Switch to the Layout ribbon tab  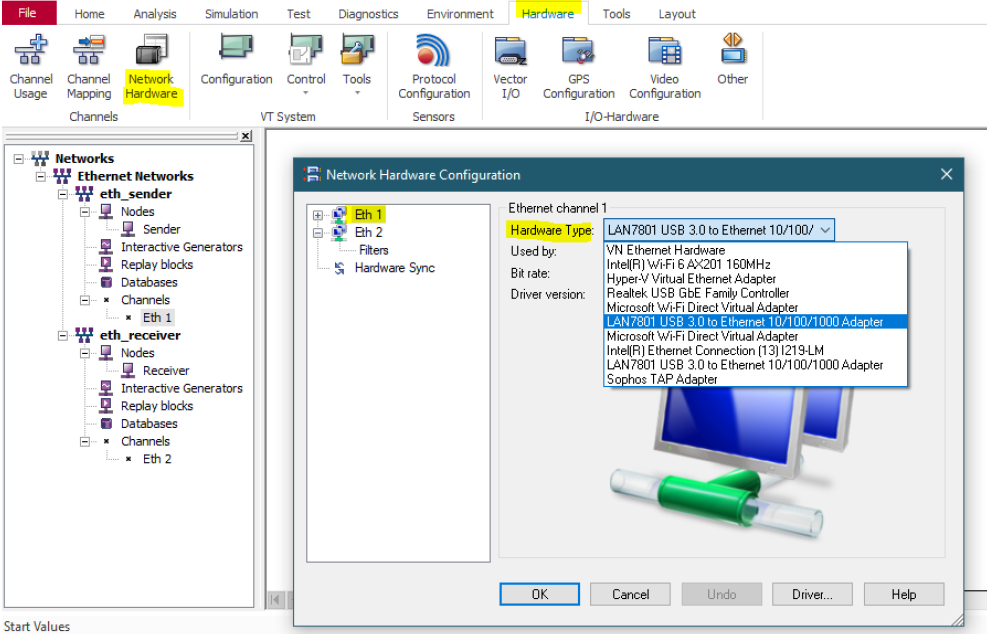click(677, 14)
